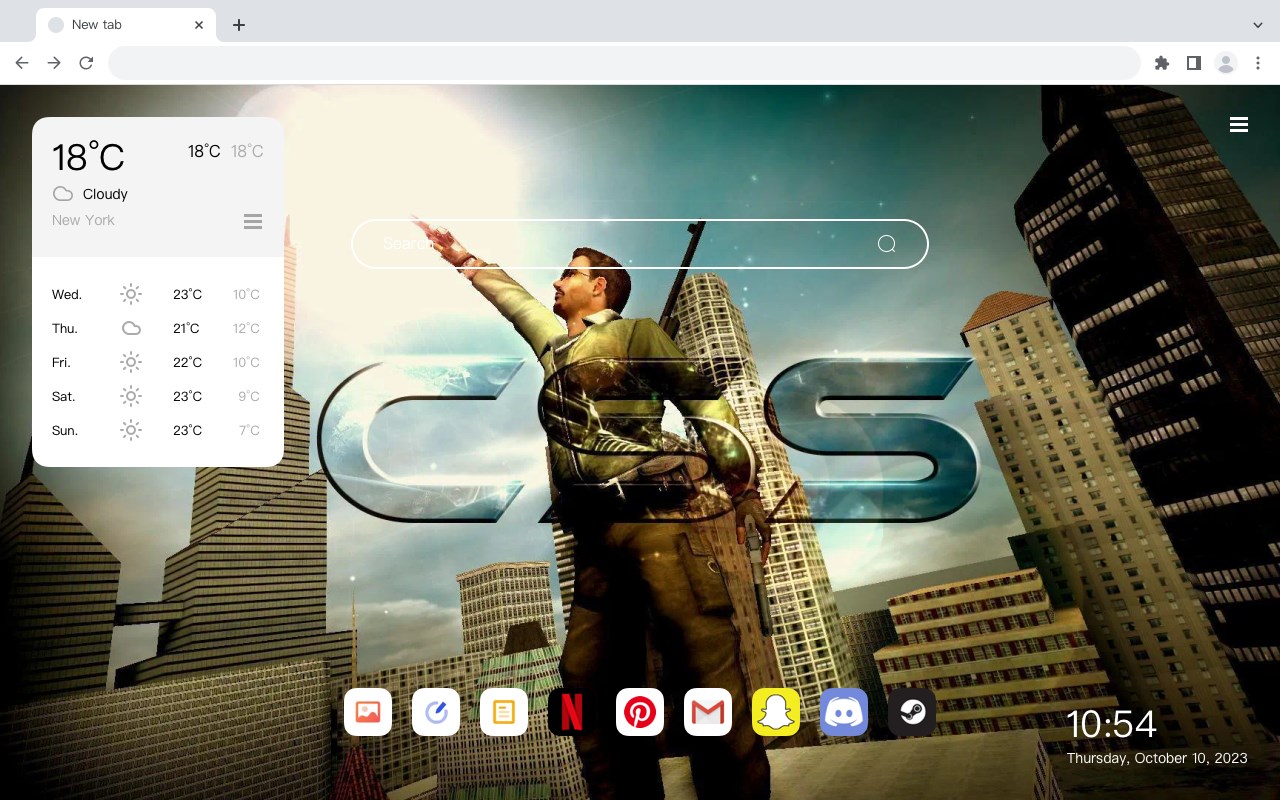The image size is (1280, 800).
Task: Click the Thursday cloud weather icon
Action: (131, 328)
